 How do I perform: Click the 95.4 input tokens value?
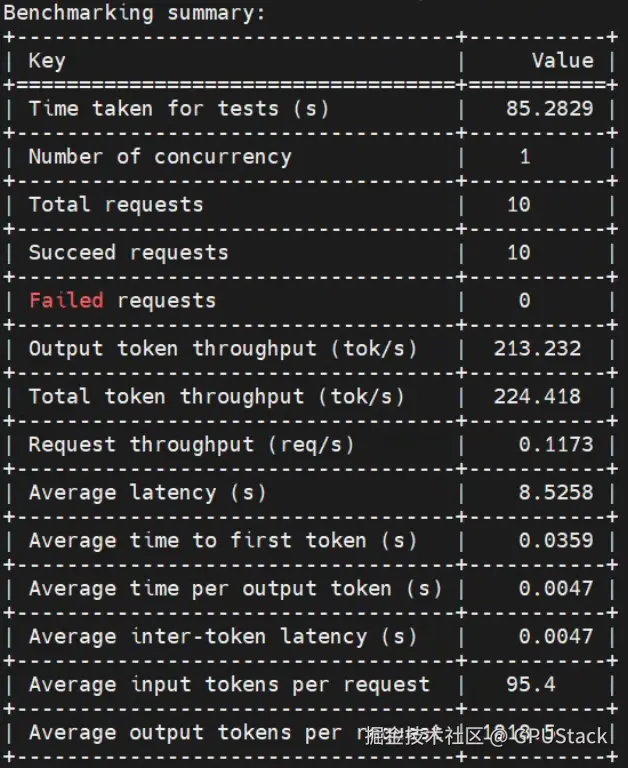click(x=531, y=684)
